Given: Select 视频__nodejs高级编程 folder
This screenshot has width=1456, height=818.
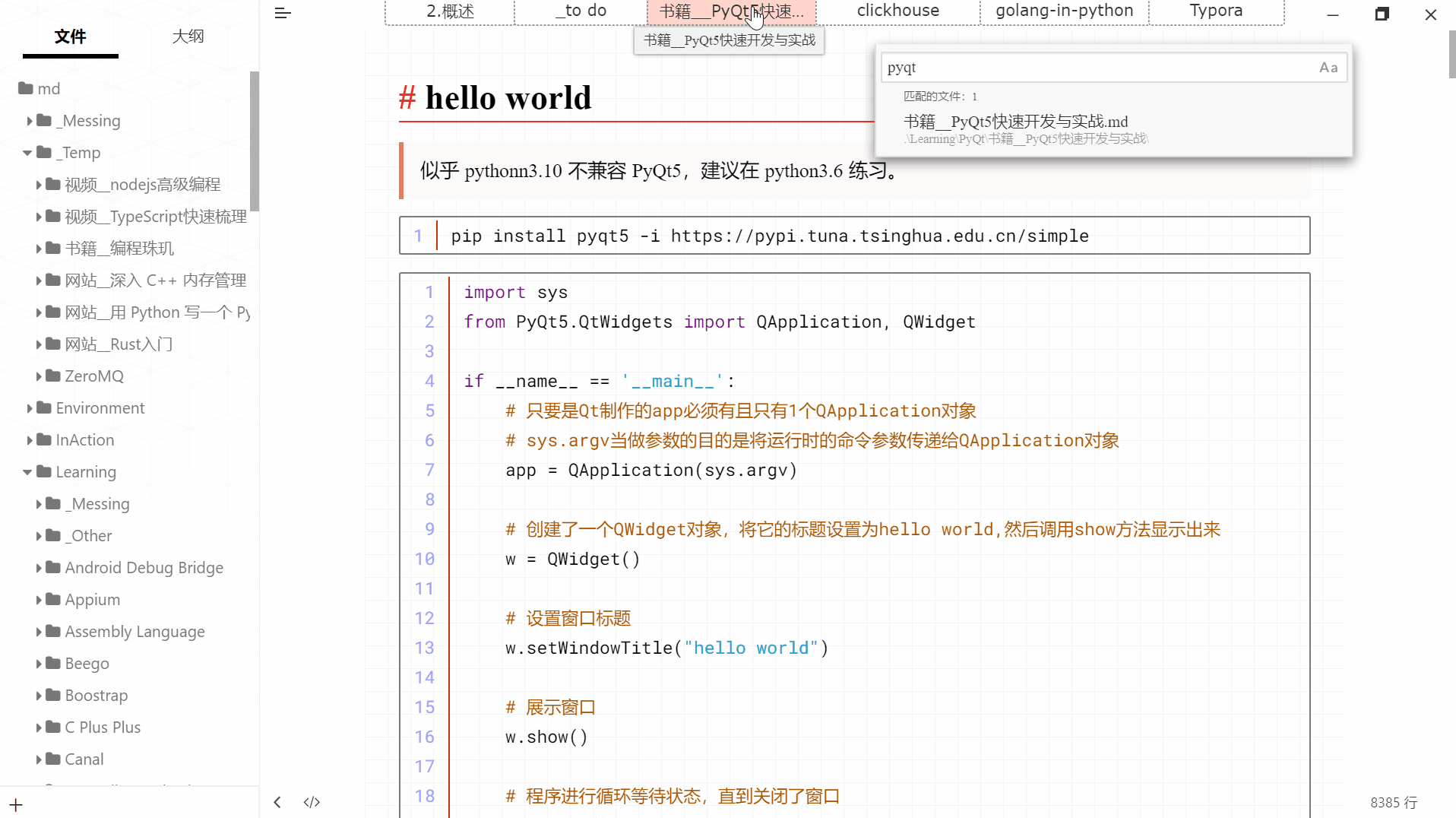Looking at the screenshot, I should click(x=142, y=185).
